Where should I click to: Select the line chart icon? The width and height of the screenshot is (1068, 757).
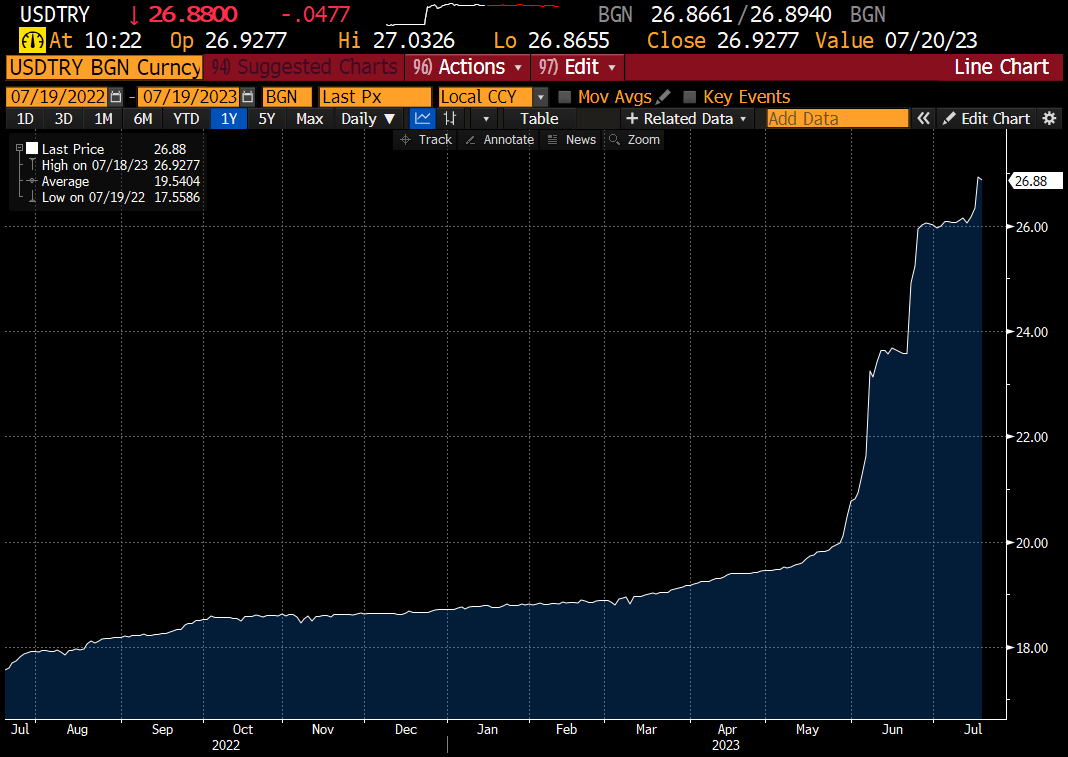pos(422,118)
